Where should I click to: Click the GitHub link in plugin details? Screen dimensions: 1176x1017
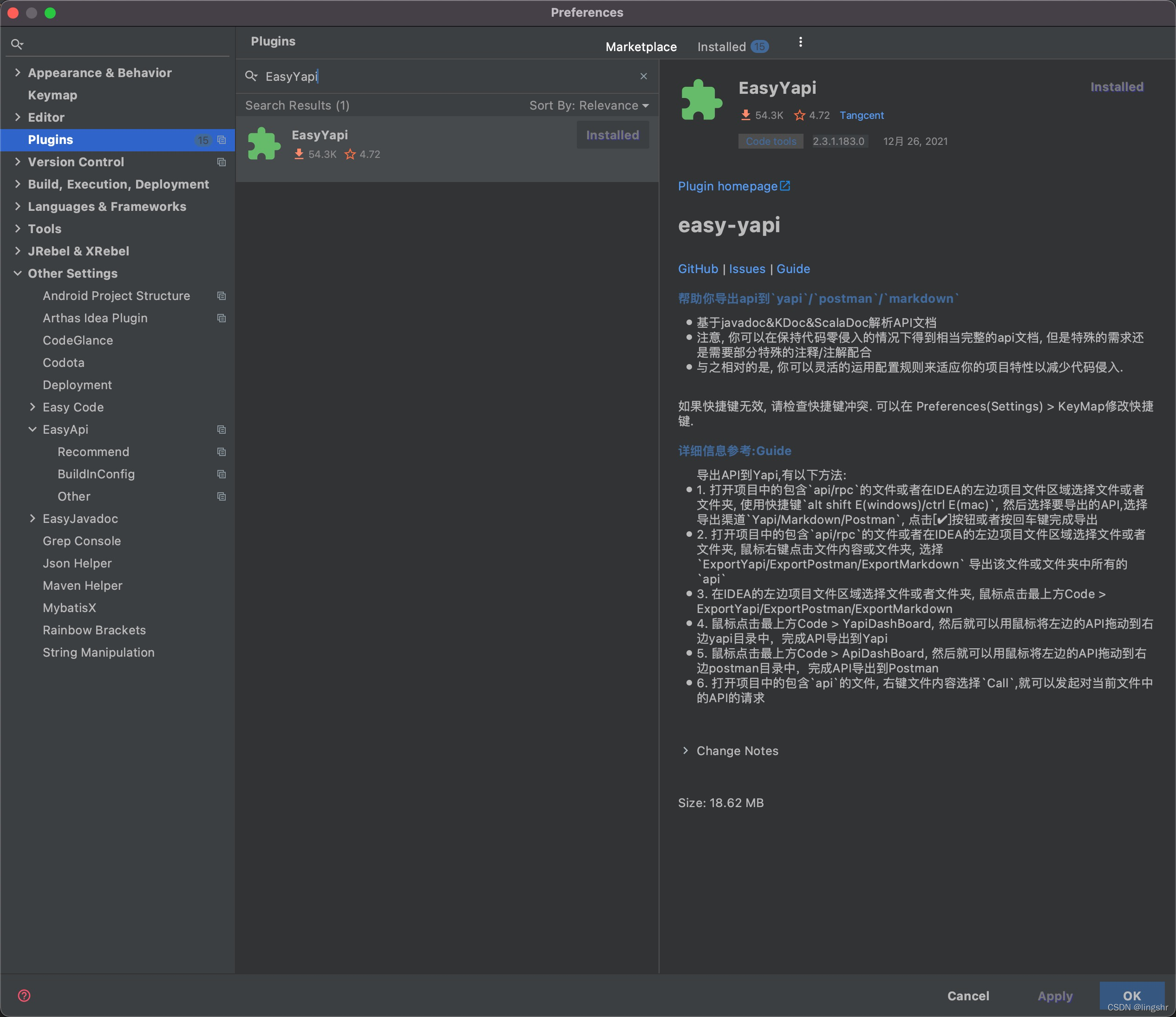point(697,269)
